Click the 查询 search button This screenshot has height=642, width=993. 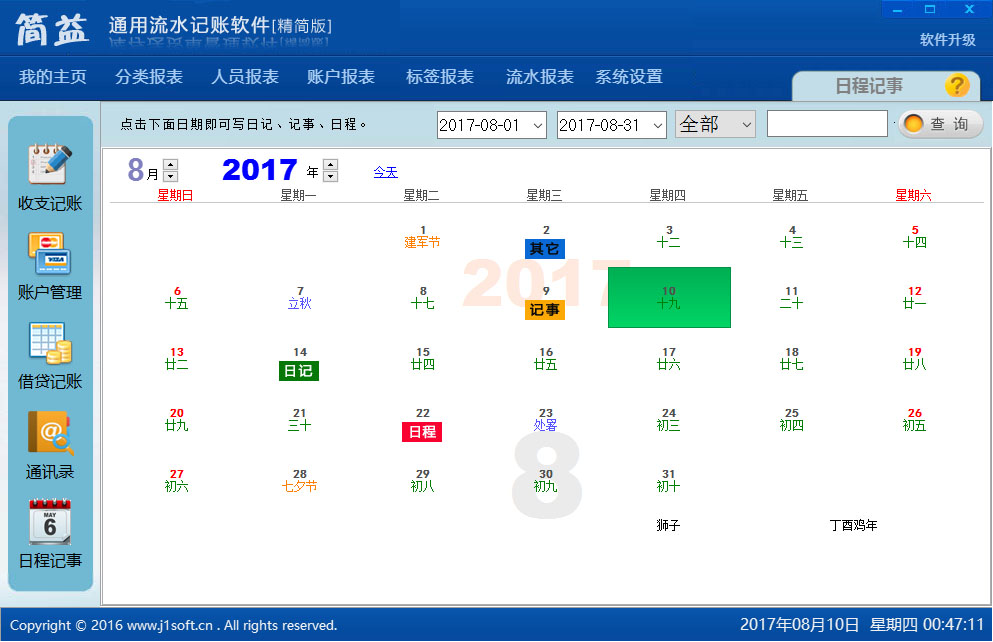pyautogui.click(x=940, y=123)
